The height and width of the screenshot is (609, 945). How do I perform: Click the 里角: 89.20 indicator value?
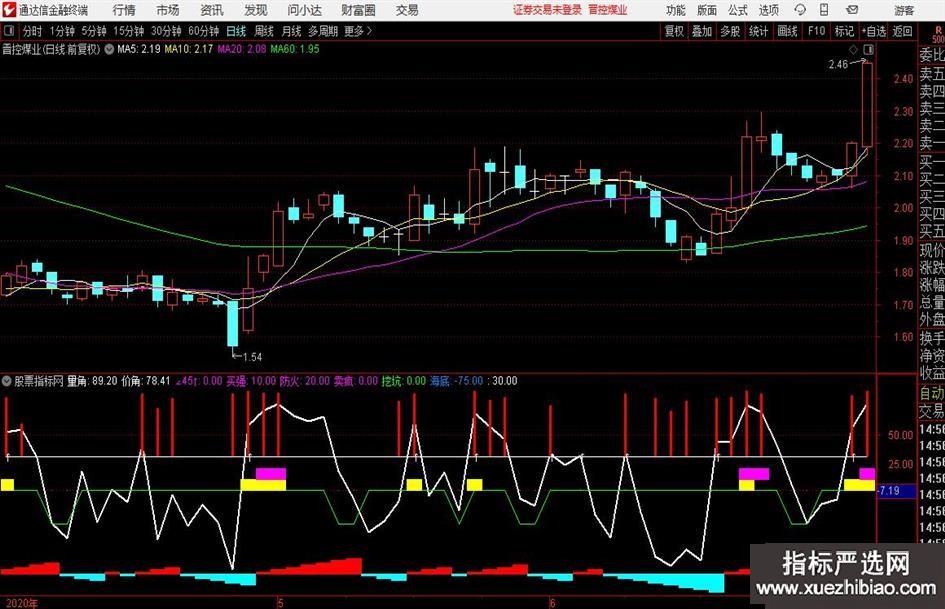[x=92, y=381]
